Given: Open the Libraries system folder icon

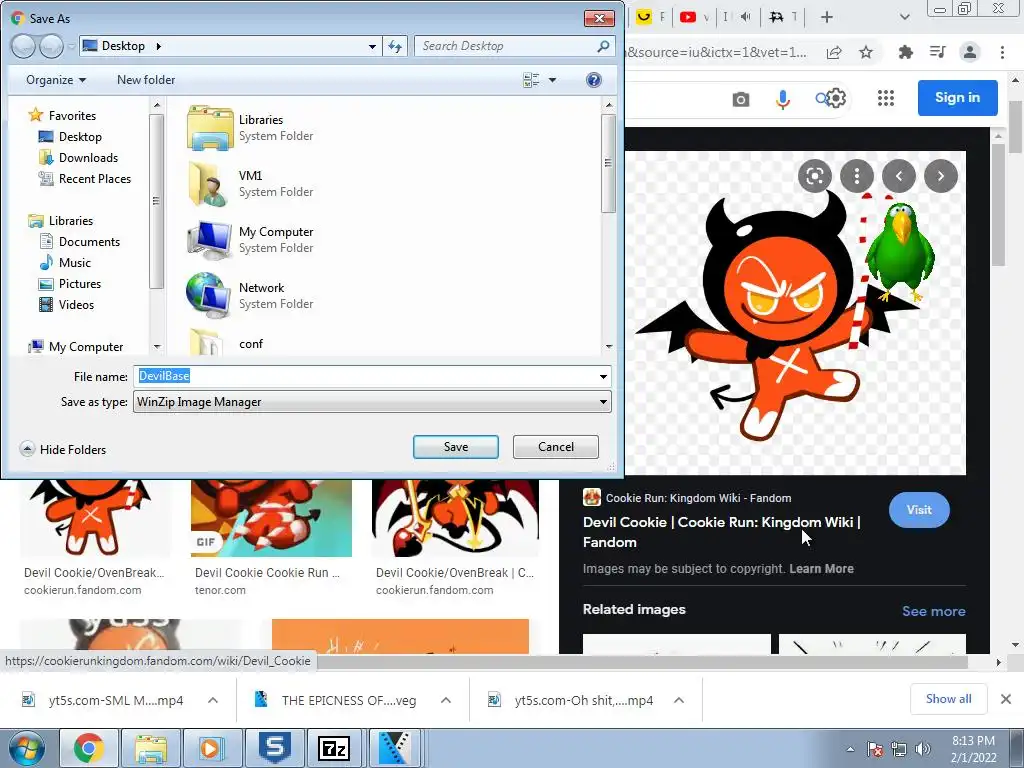Looking at the screenshot, I should (210, 128).
